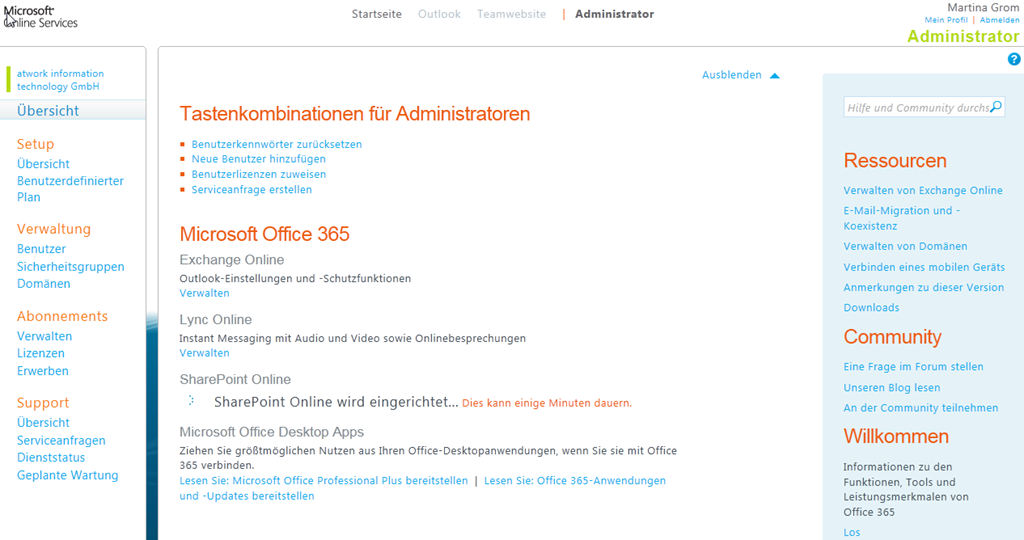Open Sicherheitsgruppen in sidebar
The width and height of the screenshot is (1024, 540).
(71, 266)
